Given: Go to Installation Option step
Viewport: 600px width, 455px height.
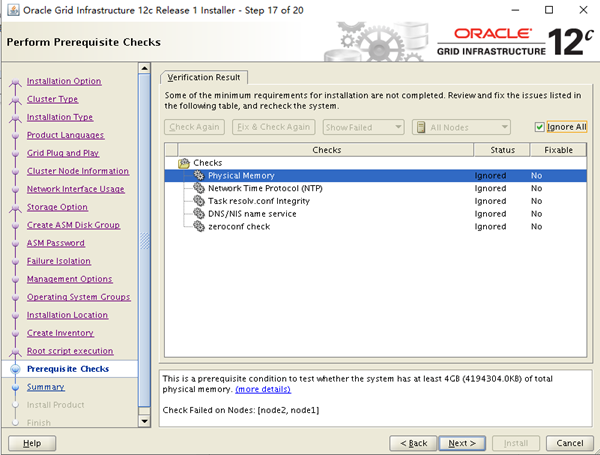Looking at the screenshot, I should click(64, 81).
